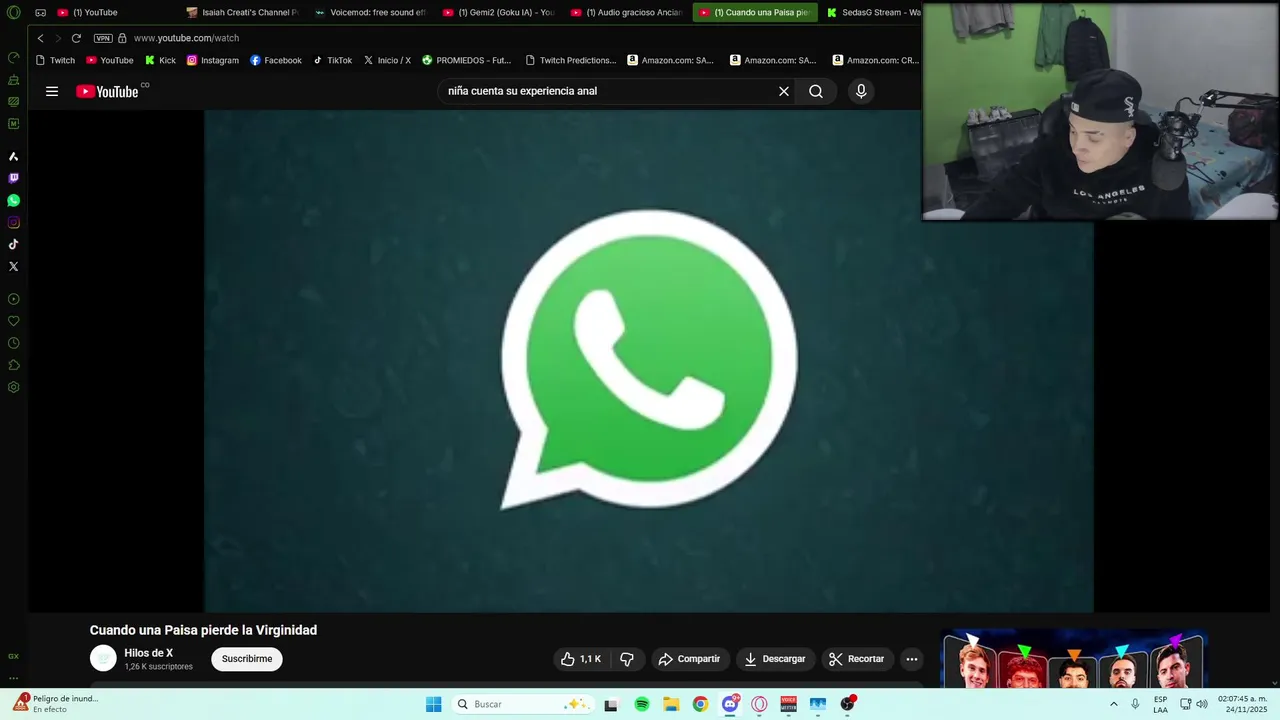This screenshot has width=1280, height=720.
Task: Open more actions three-dot menu
Action: tap(911, 659)
